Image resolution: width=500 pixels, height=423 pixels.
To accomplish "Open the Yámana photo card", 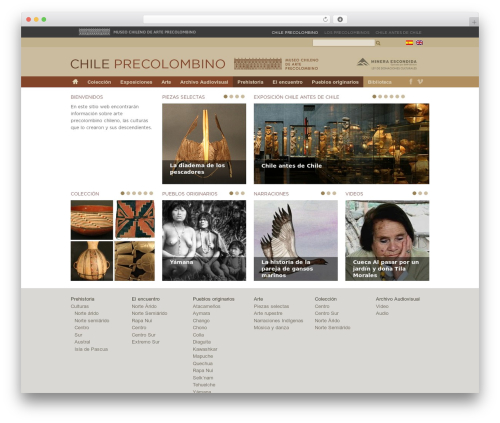I will click(204, 240).
